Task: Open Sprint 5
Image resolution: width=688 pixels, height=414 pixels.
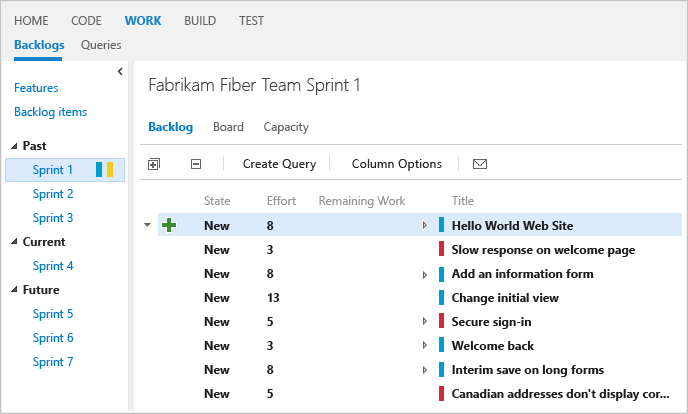Action: pyautogui.click(x=53, y=314)
